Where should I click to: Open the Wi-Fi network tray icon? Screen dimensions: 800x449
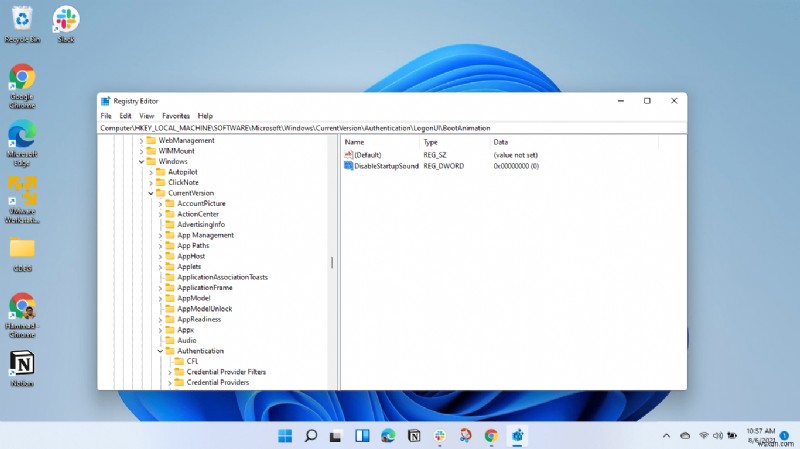(704, 436)
